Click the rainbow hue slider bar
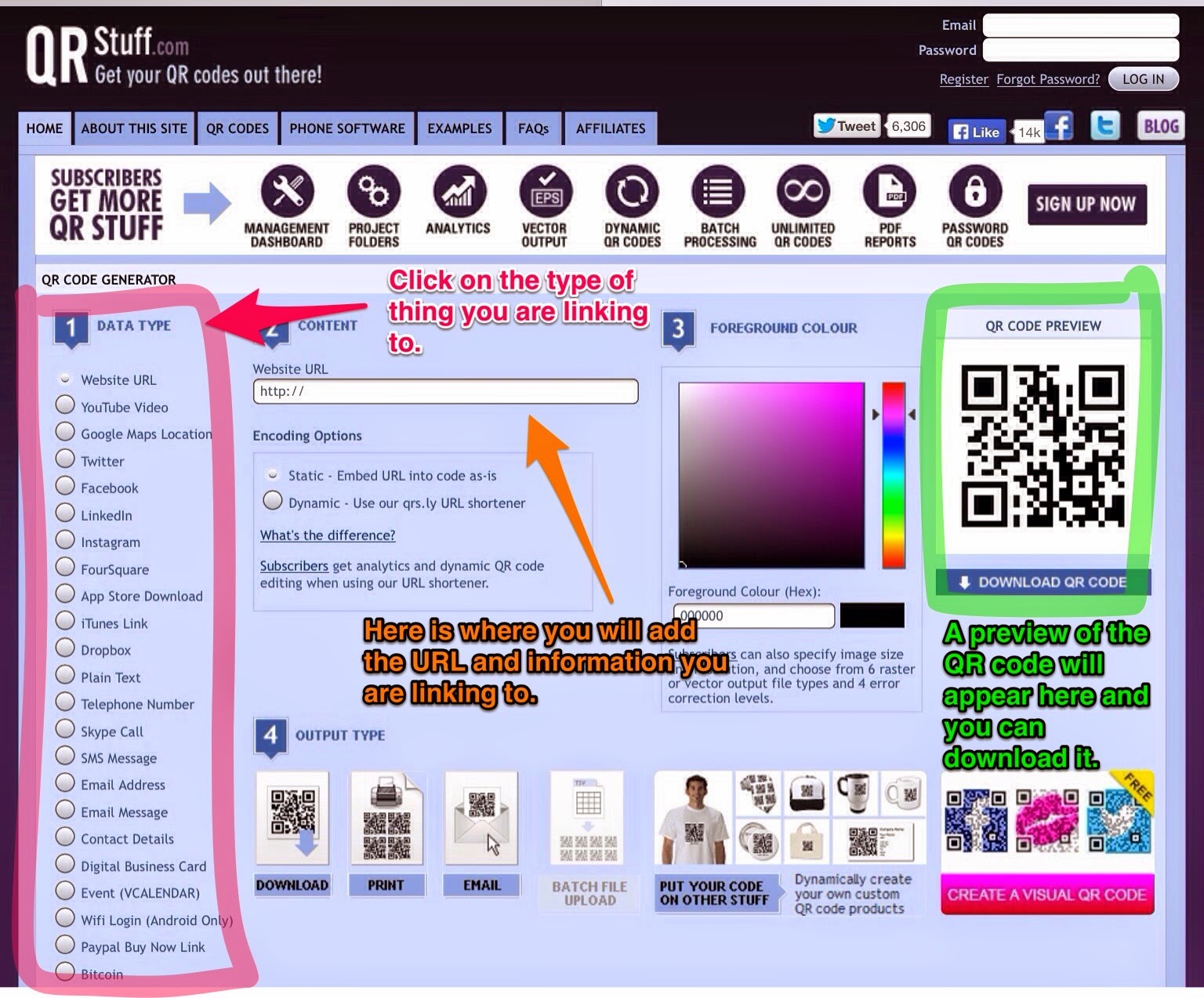 coord(894,474)
